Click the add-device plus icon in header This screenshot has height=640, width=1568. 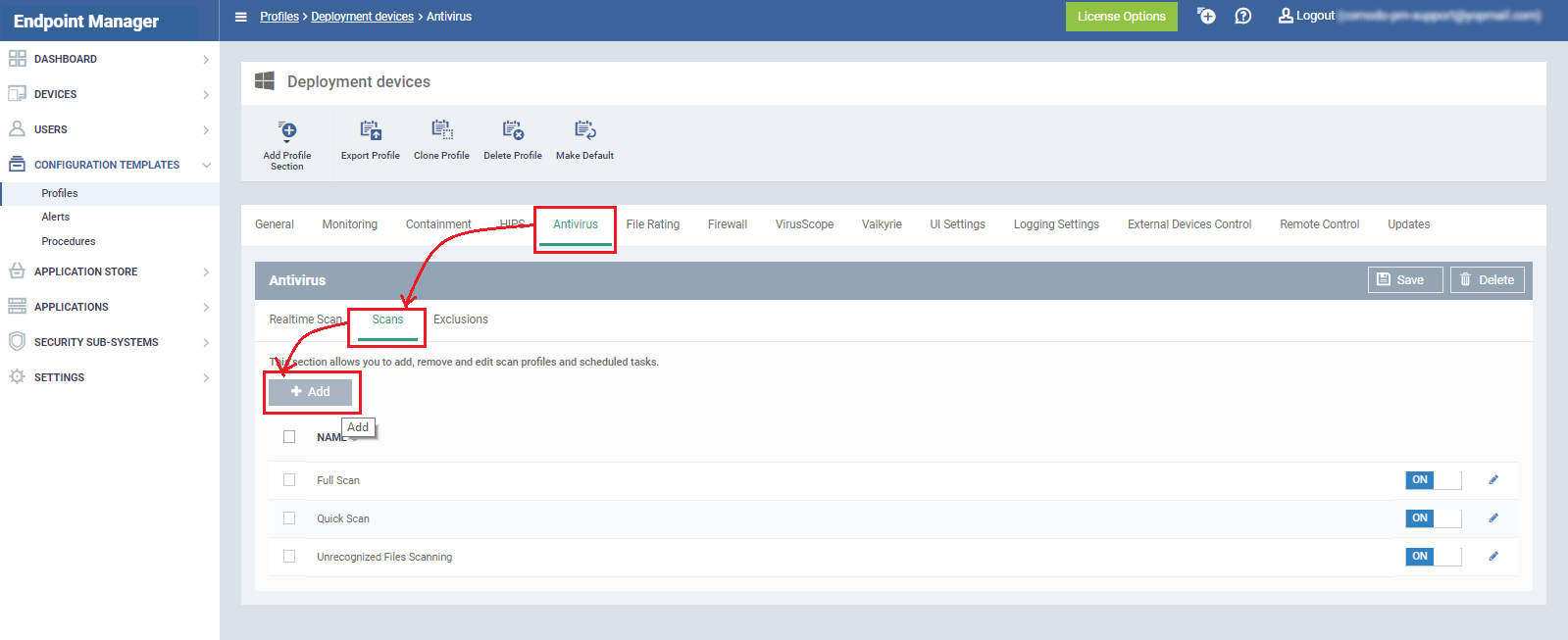tap(1206, 16)
